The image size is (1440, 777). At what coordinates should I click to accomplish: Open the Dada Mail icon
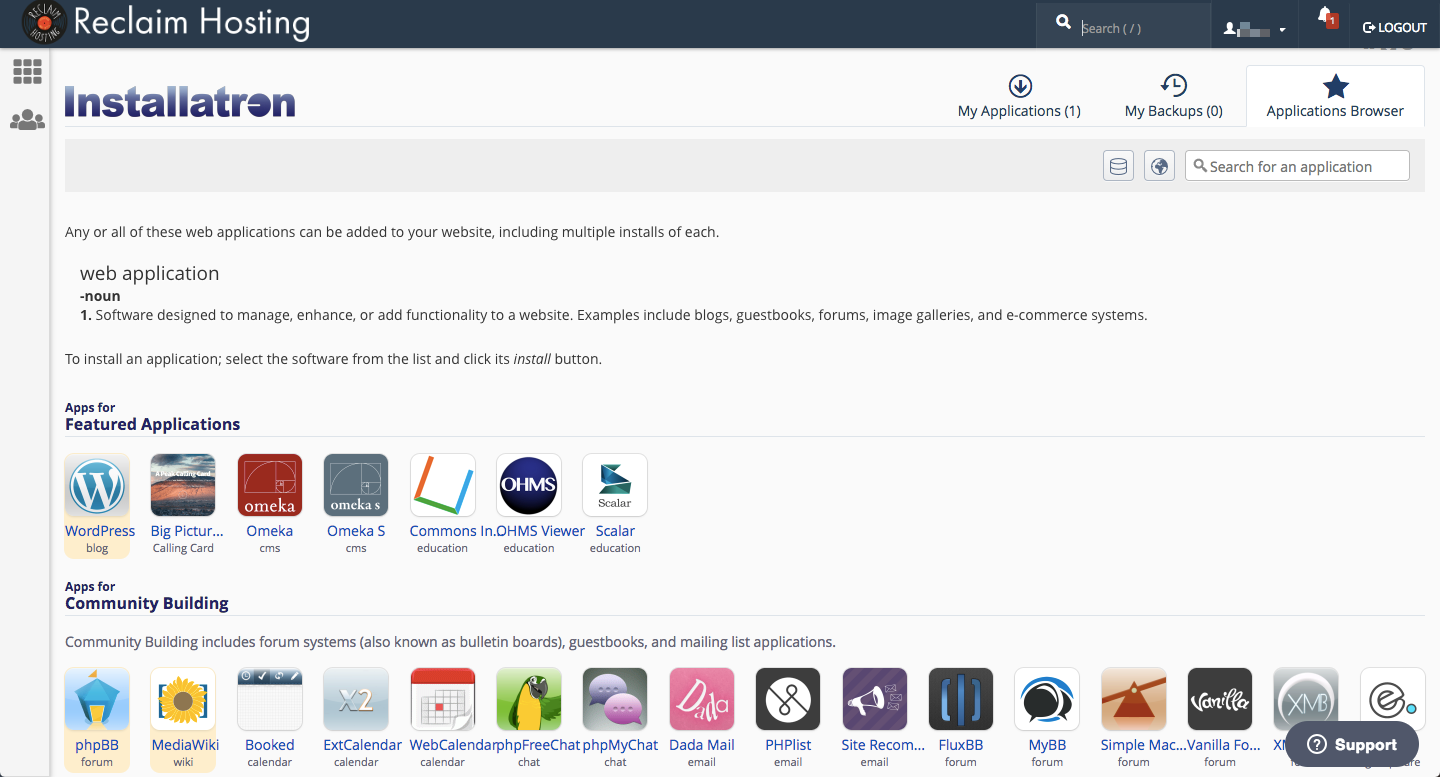click(702, 700)
